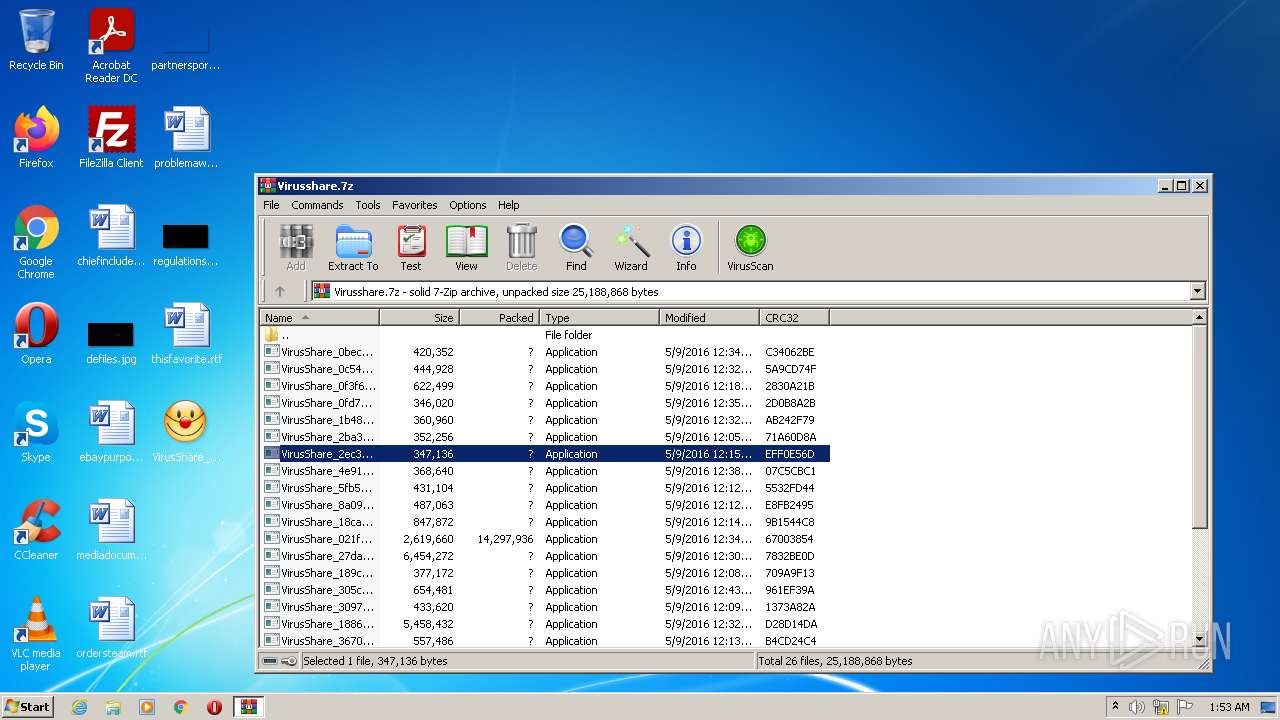Click the taskbar clock showing 1:53 AM
This screenshot has height=720, width=1280.
pyautogui.click(x=1229, y=707)
